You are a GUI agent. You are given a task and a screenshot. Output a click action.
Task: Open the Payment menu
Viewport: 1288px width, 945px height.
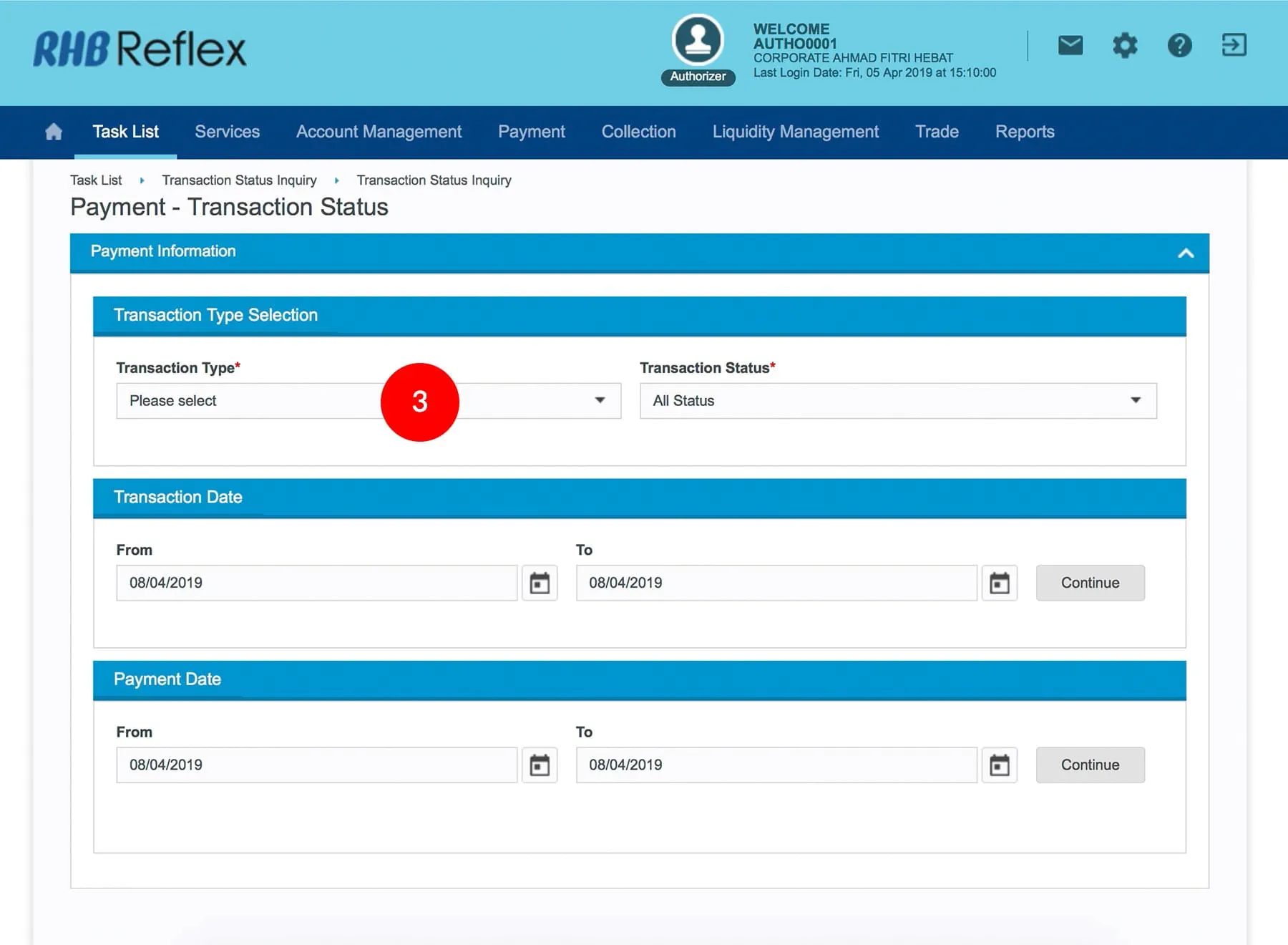531,132
